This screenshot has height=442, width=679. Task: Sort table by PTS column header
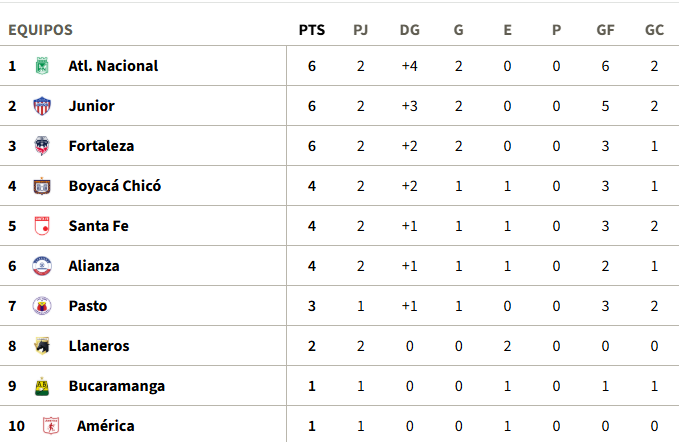coord(312,30)
